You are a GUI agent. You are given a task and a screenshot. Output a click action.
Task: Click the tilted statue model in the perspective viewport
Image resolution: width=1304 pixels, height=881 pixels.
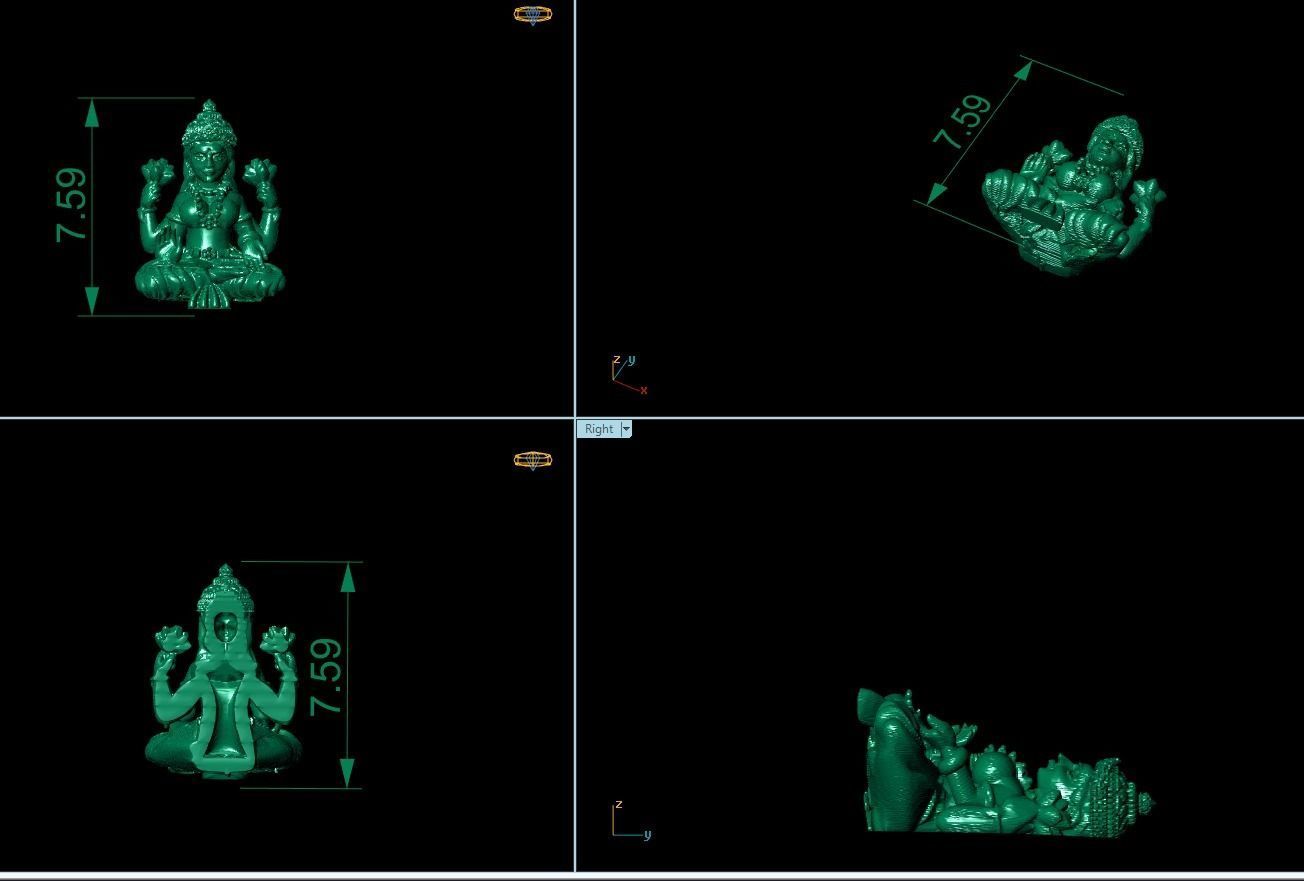click(x=1074, y=195)
